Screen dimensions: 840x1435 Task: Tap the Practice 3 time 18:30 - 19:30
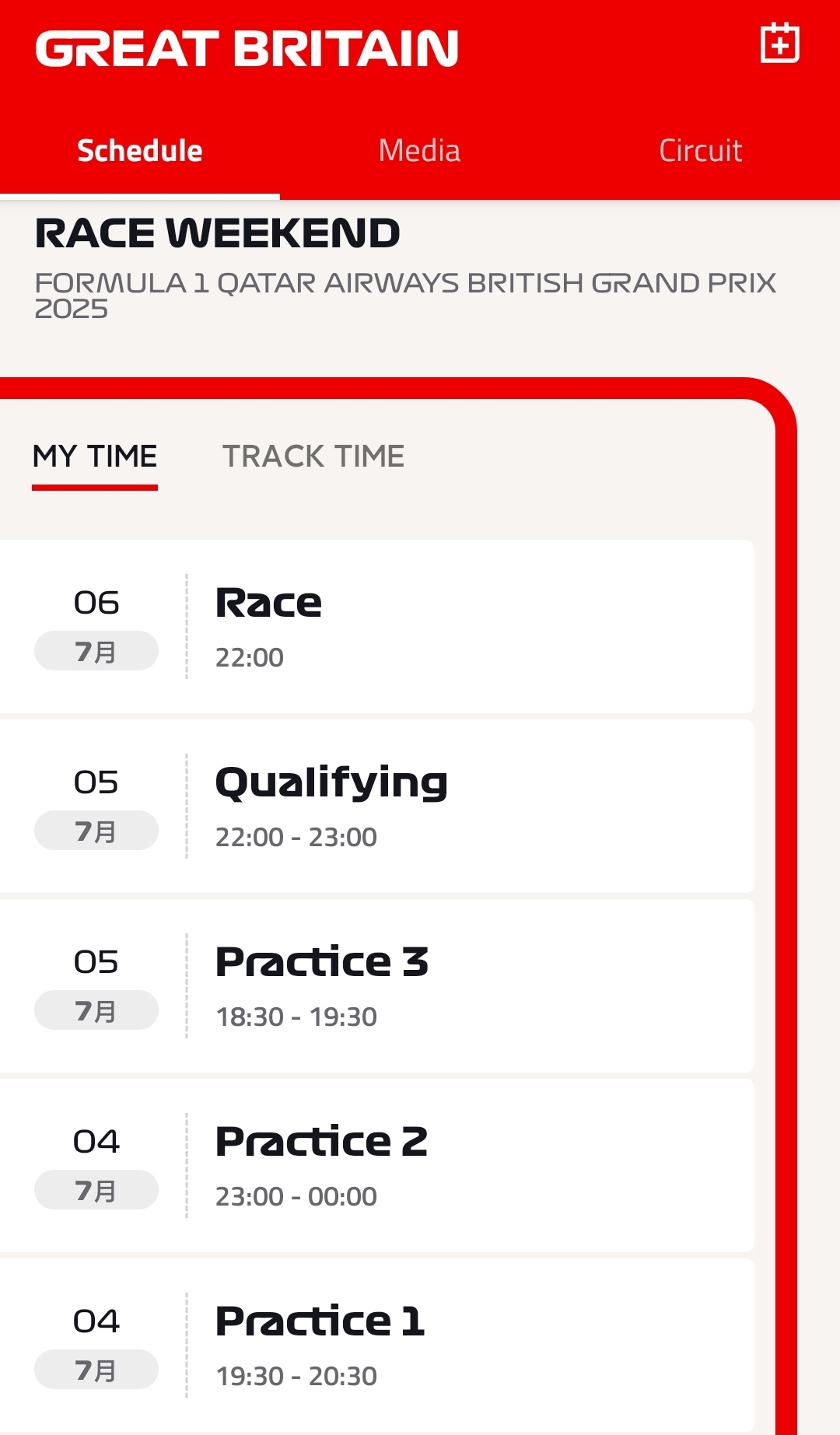[296, 1017]
